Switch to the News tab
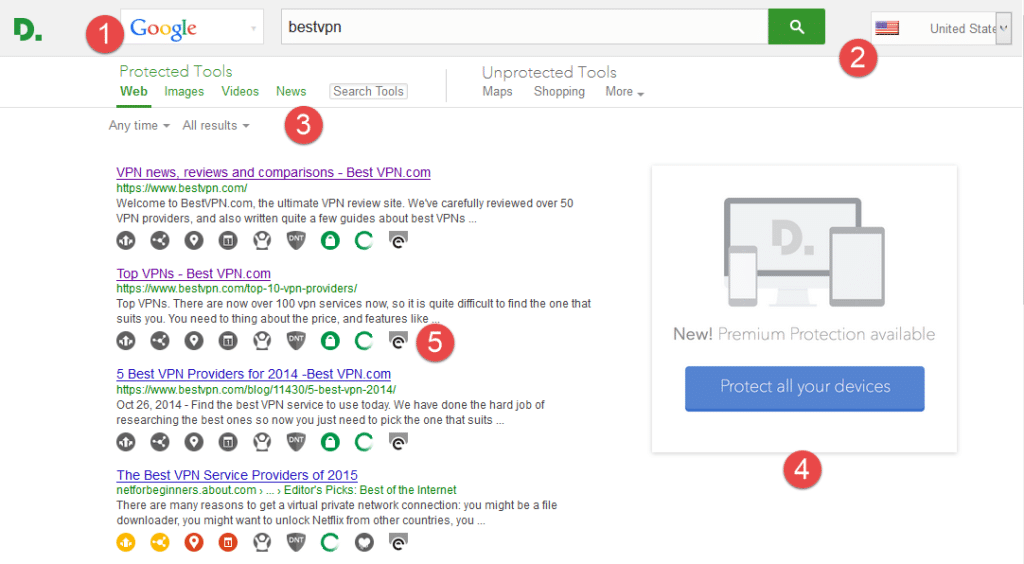1024x564 pixels. [x=291, y=91]
